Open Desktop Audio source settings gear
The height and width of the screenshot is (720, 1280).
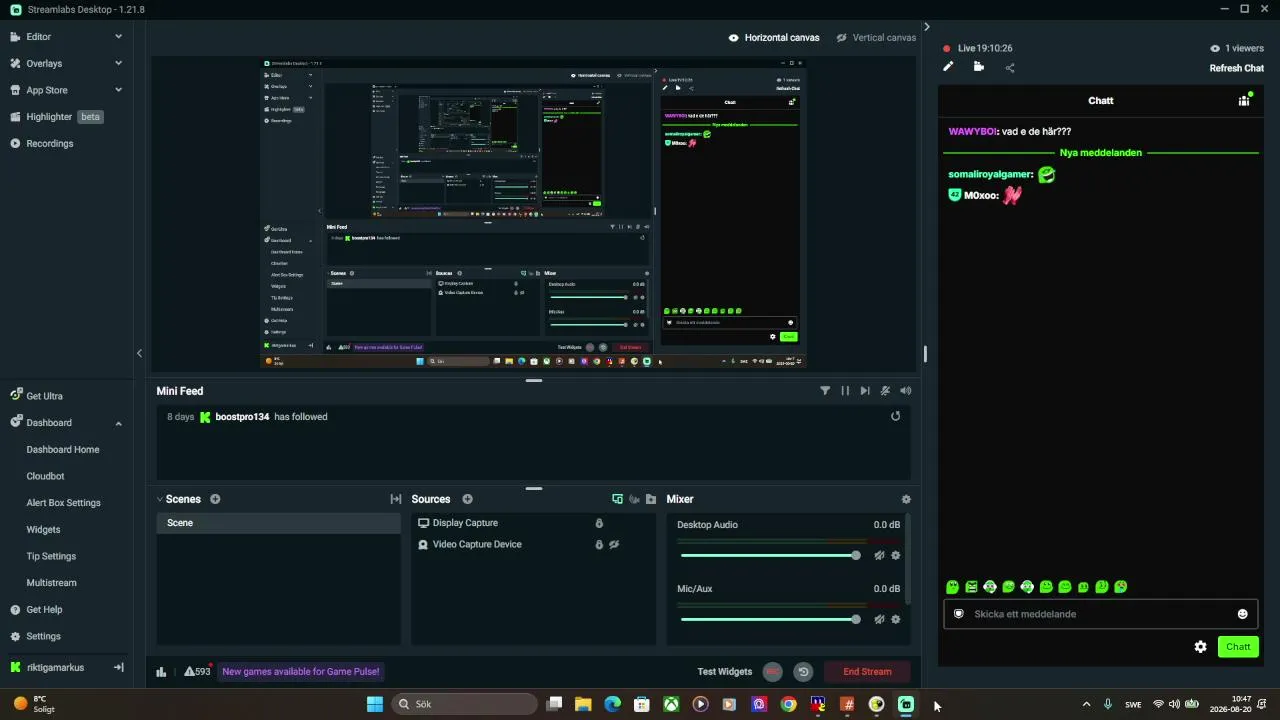[895, 555]
